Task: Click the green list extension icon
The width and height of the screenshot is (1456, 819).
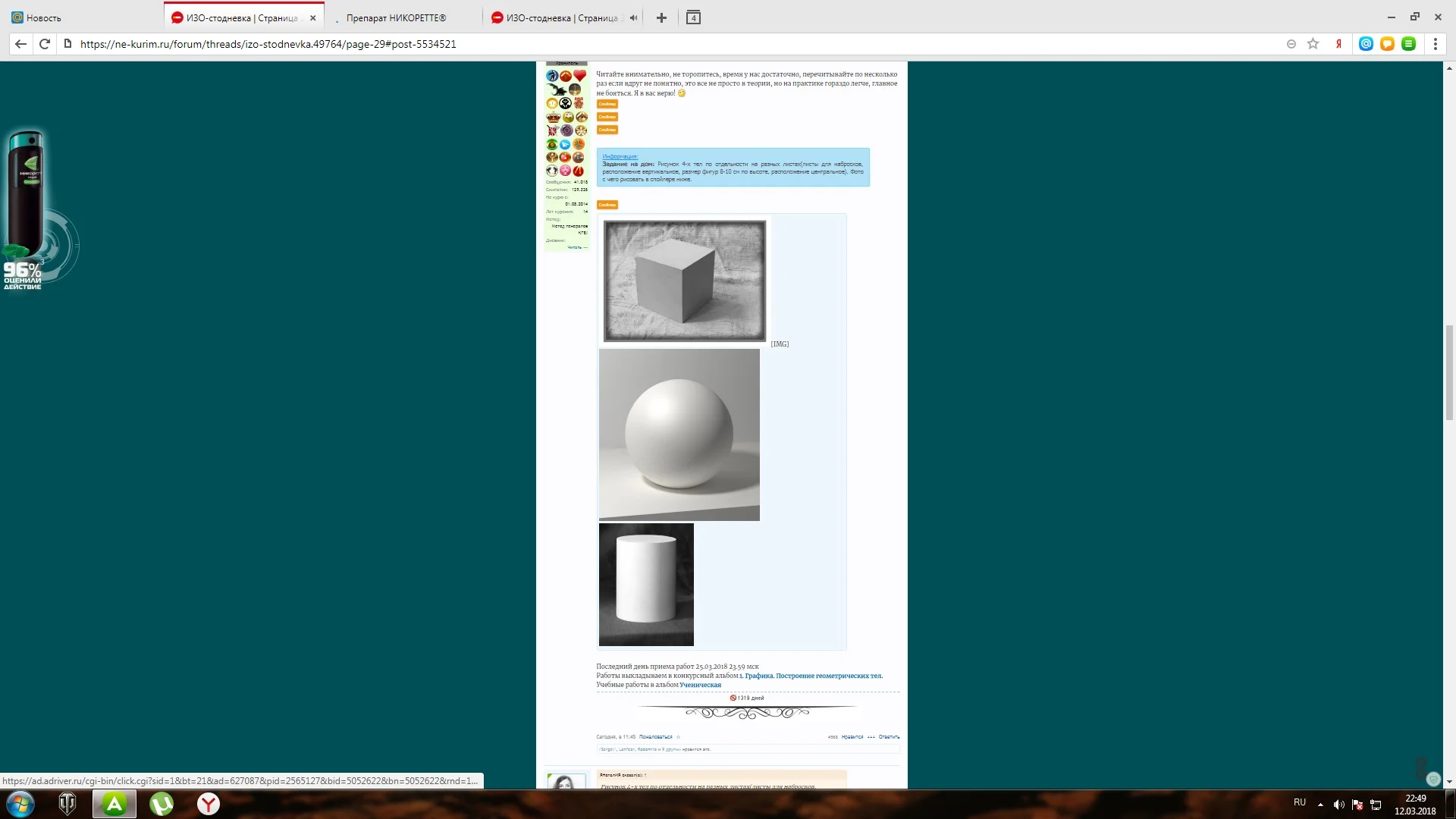Action: pos(1408,44)
